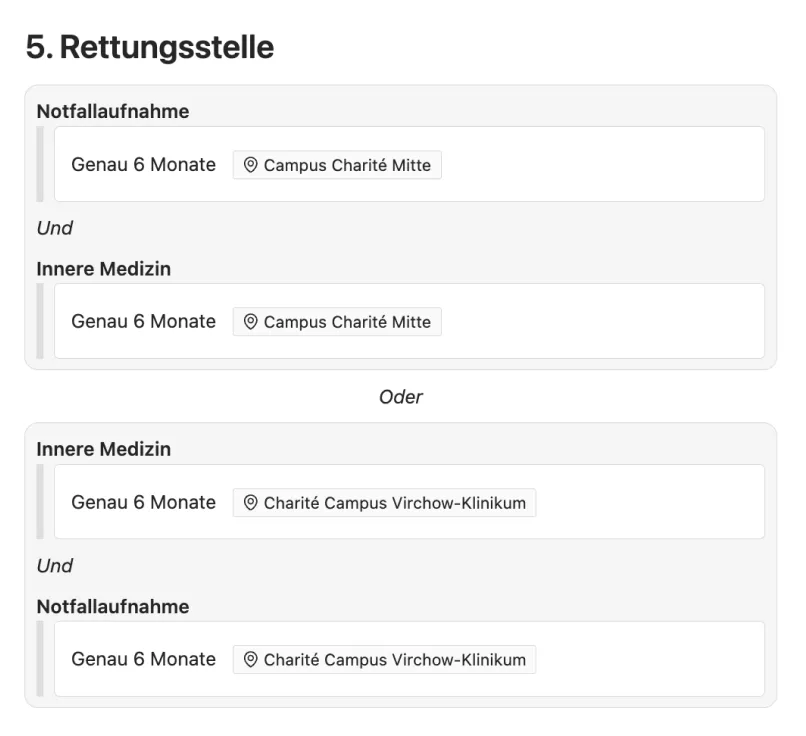
Task: Open the Charité Campus Virchow-Klinikum label under Notfallaufnahme
Action: click(x=394, y=660)
